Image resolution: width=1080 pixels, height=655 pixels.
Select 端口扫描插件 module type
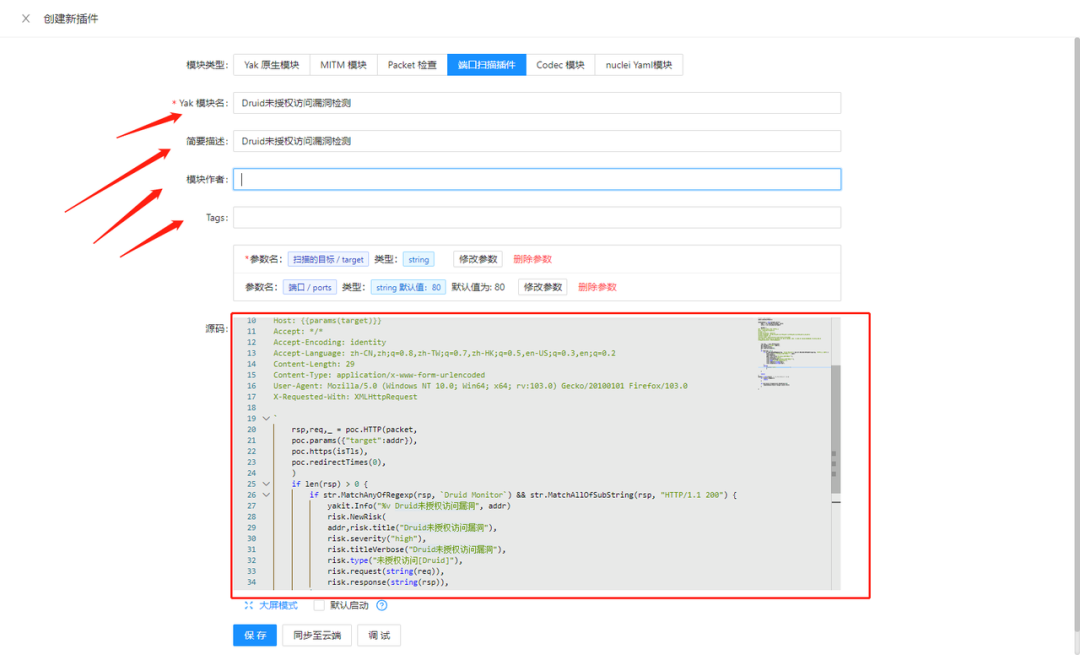(x=487, y=65)
